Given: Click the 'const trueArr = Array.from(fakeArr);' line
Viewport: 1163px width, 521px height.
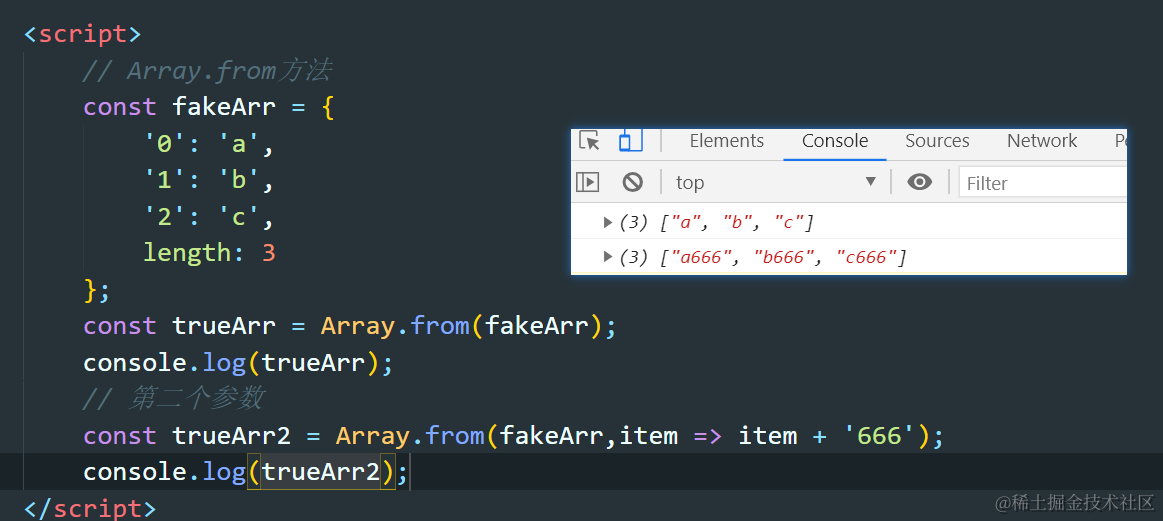Looking at the screenshot, I should (350, 326).
